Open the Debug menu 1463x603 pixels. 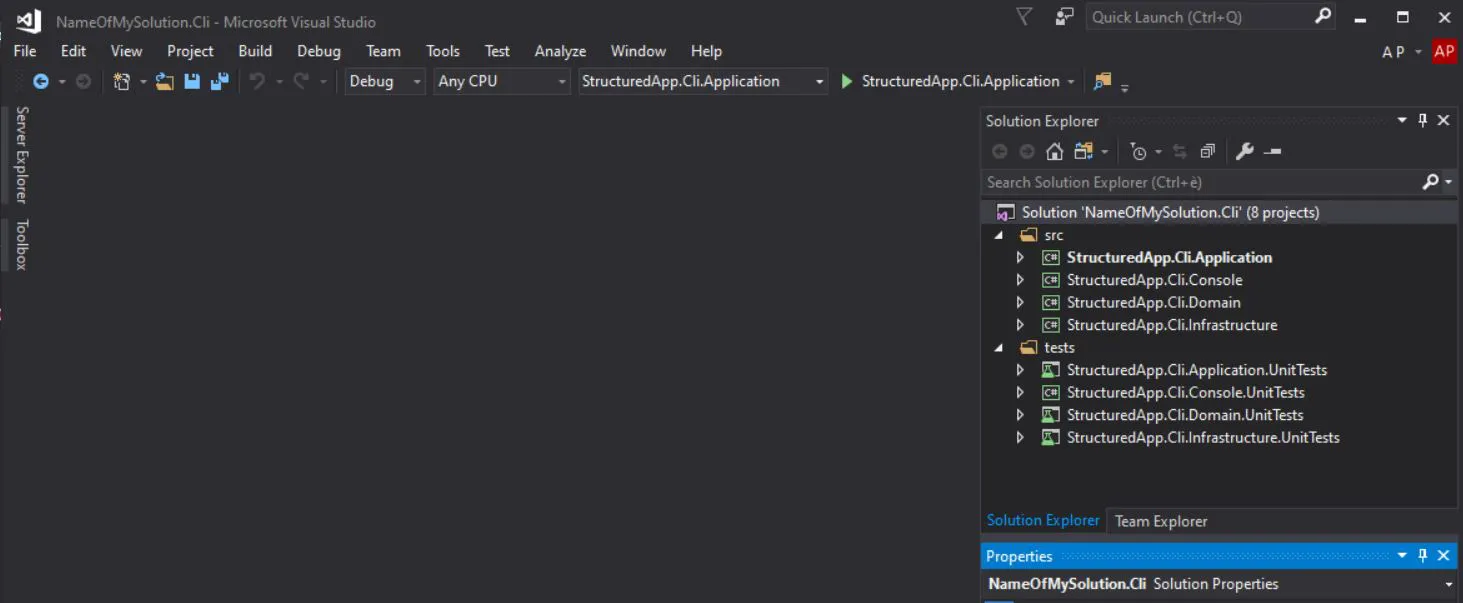pyautogui.click(x=318, y=51)
